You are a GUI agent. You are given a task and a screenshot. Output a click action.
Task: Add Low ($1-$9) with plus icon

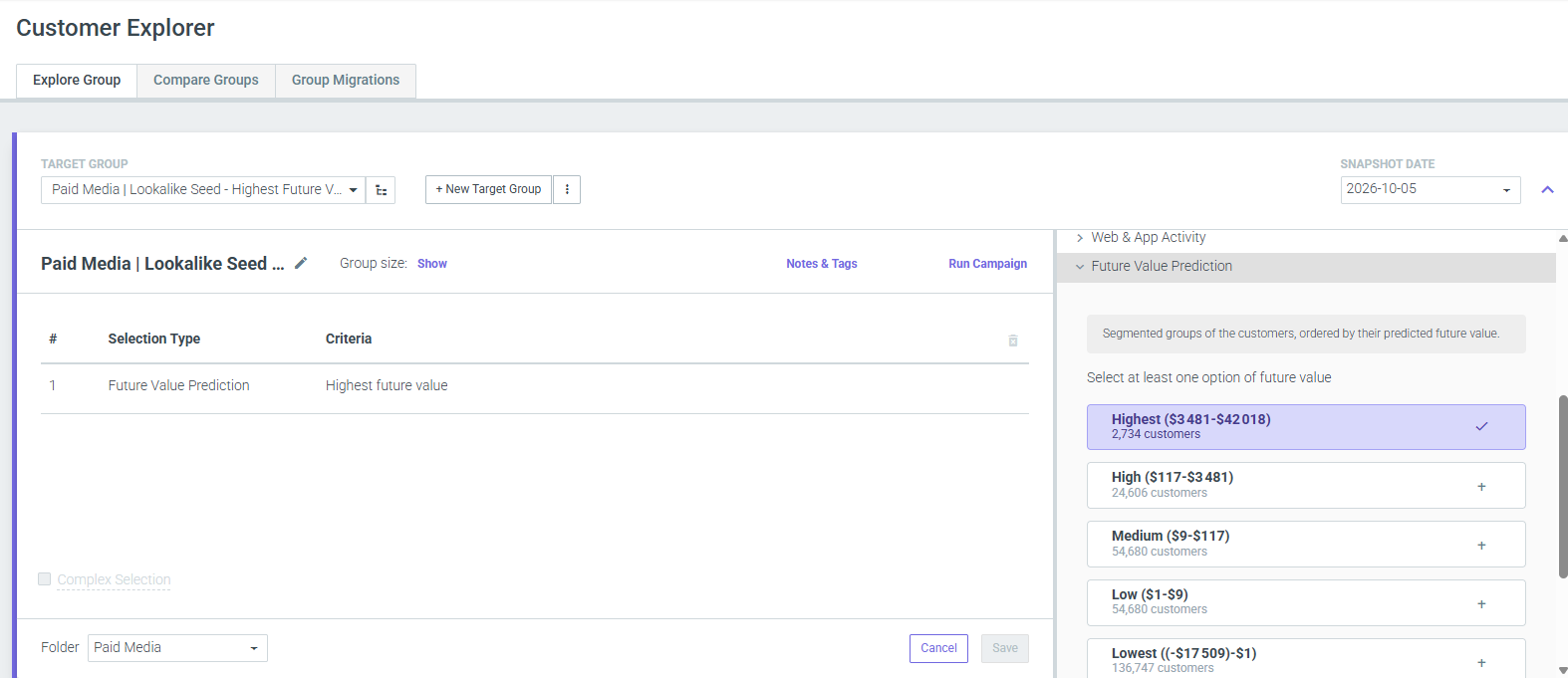pos(1481,604)
